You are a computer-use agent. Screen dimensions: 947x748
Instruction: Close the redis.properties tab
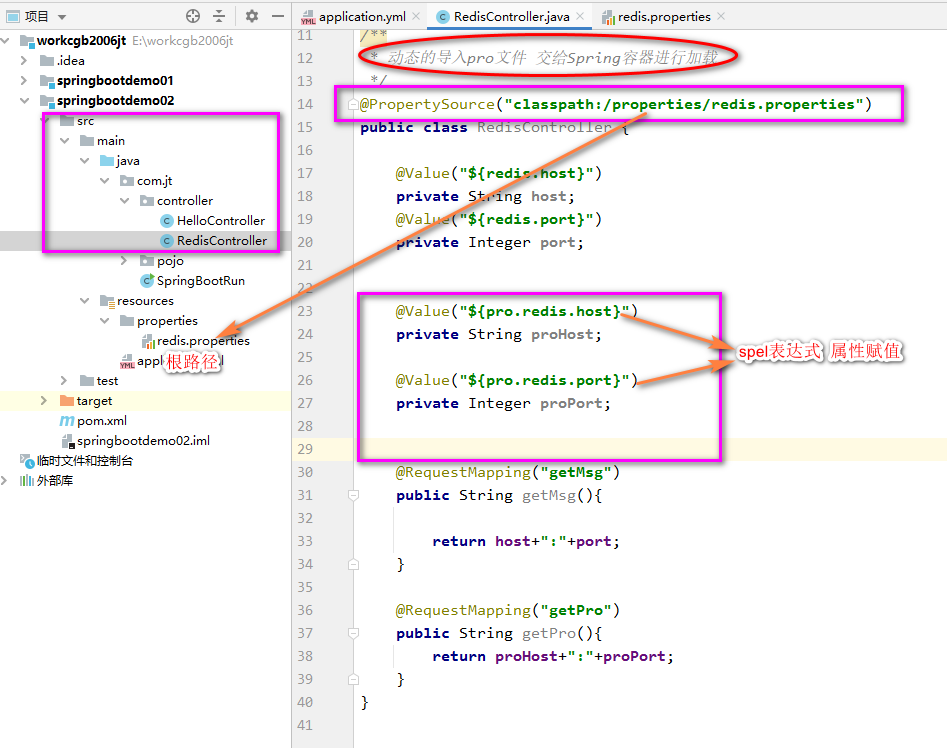721,16
